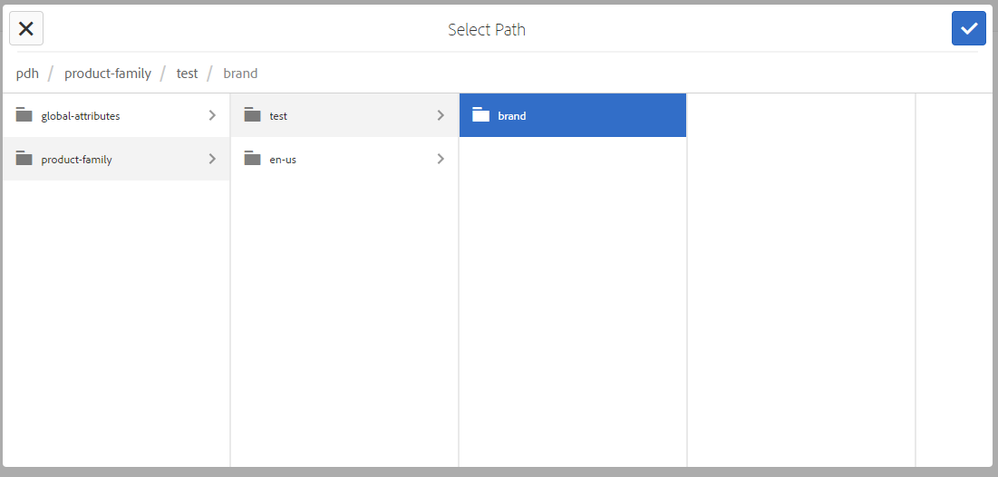This screenshot has width=998, height=477.
Task: Select brand in the breadcrumb trail
Action: 240,73
